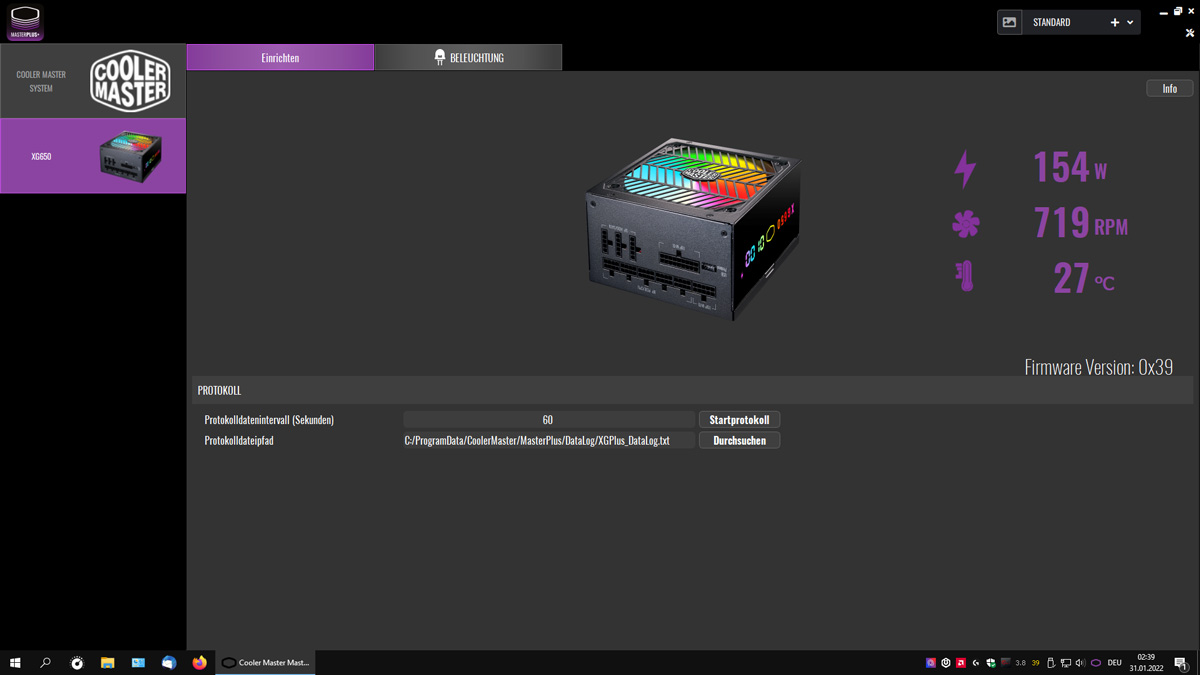Click the DEU language indicator
The image size is (1200, 675).
(1114, 663)
